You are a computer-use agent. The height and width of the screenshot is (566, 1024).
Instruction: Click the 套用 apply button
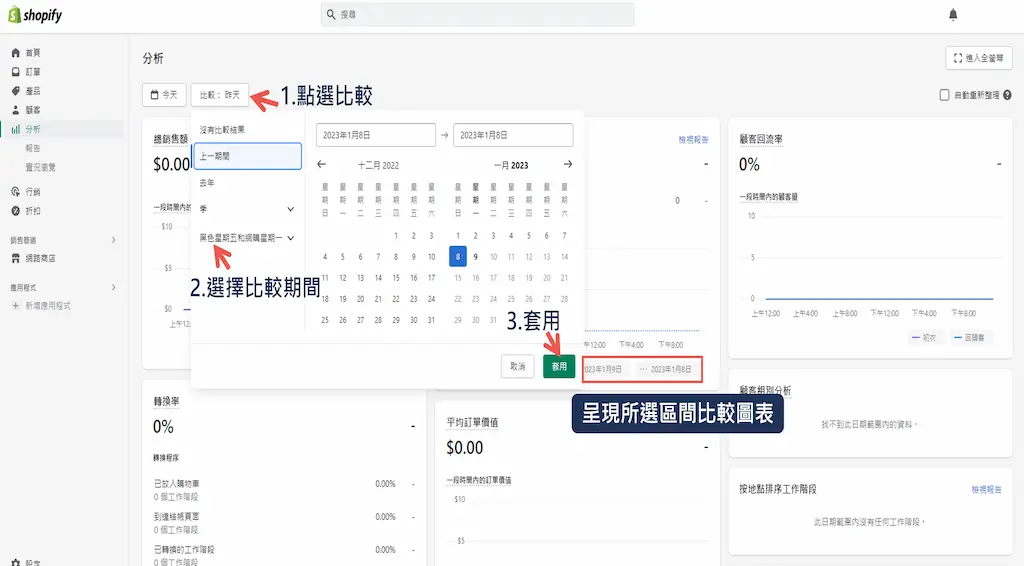[x=559, y=366]
